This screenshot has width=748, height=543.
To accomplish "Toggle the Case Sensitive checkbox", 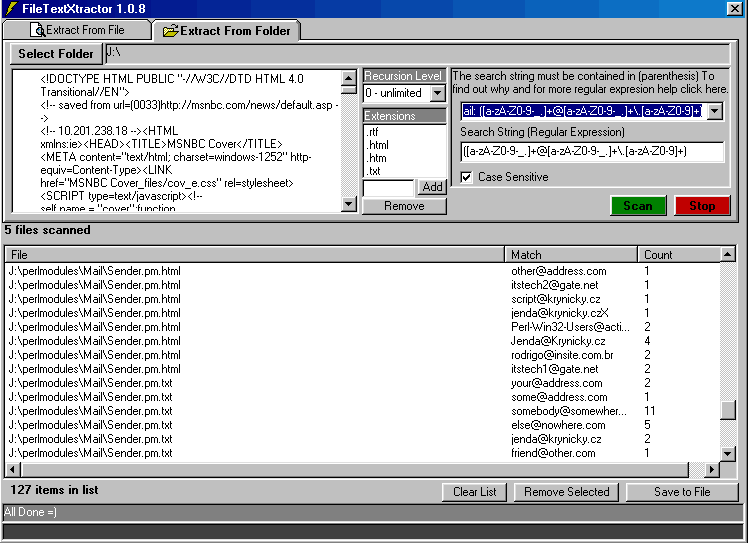I will 467,177.
